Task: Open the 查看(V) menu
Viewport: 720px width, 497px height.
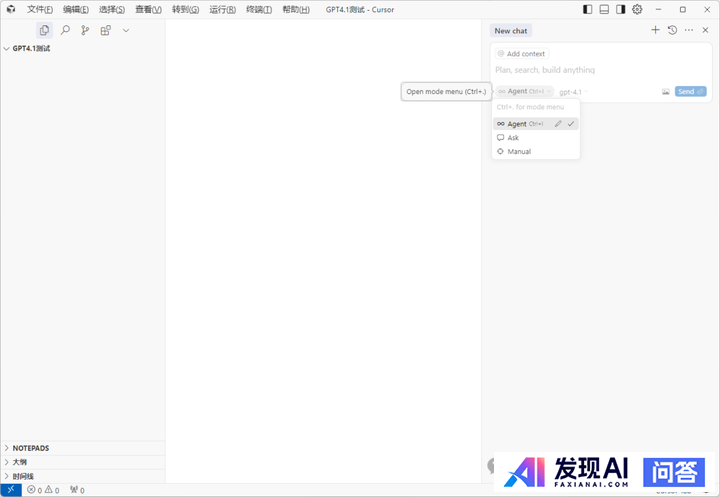Action: click(148, 10)
